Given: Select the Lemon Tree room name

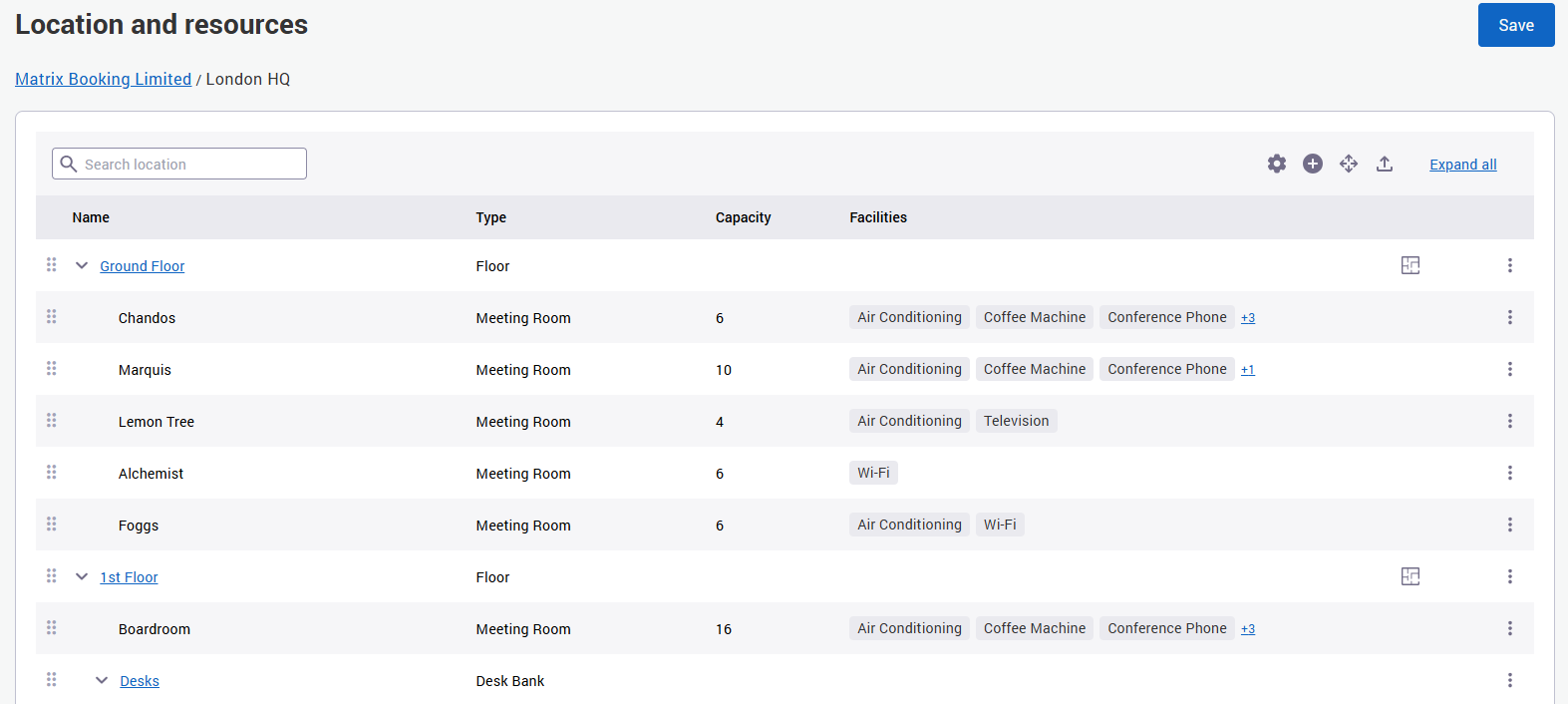Looking at the screenshot, I should pos(157,422).
